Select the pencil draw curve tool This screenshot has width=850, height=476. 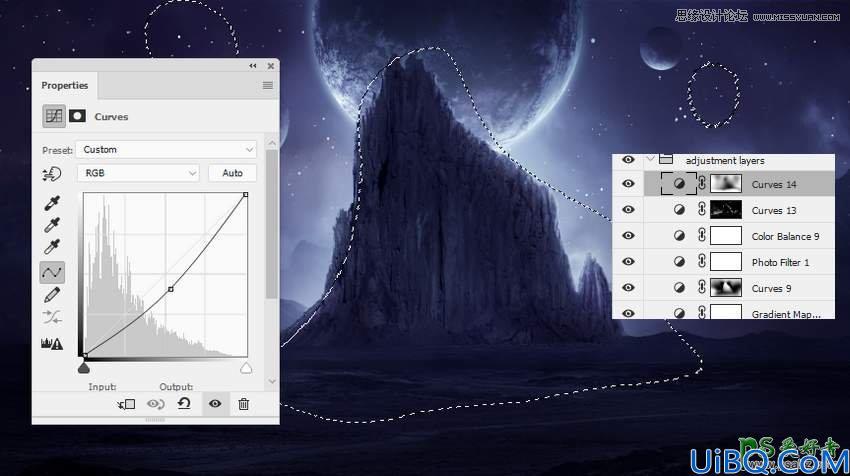point(52,295)
